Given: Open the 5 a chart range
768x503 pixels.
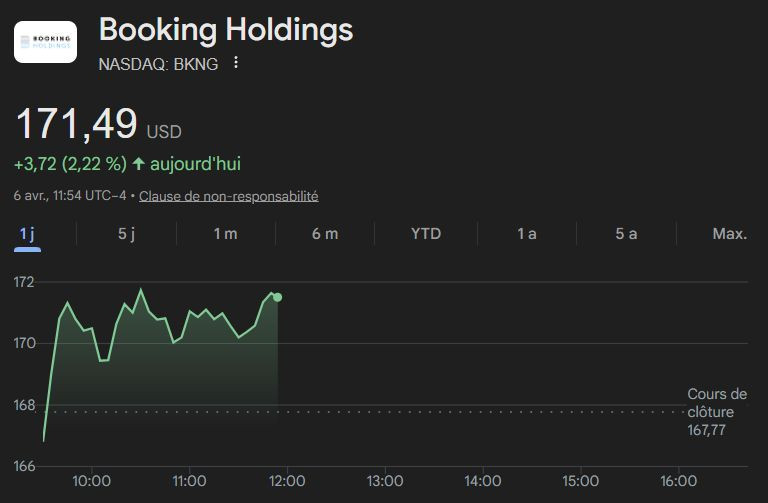Looking at the screenshot, I should (x=626, y=234).
